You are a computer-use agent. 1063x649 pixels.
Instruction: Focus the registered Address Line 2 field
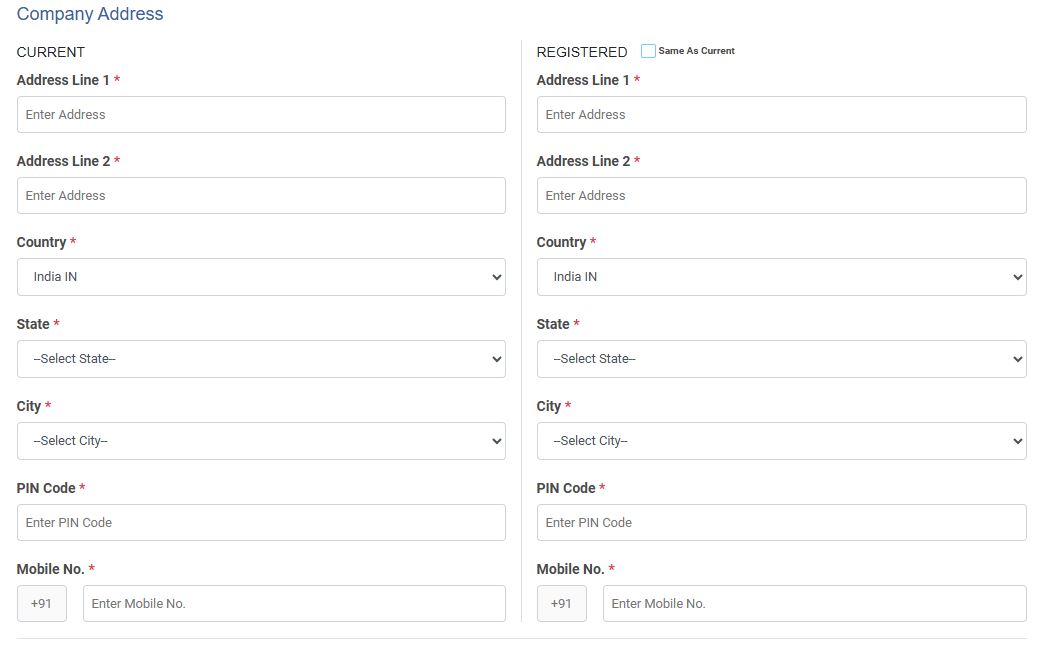[x=781, y=196]
